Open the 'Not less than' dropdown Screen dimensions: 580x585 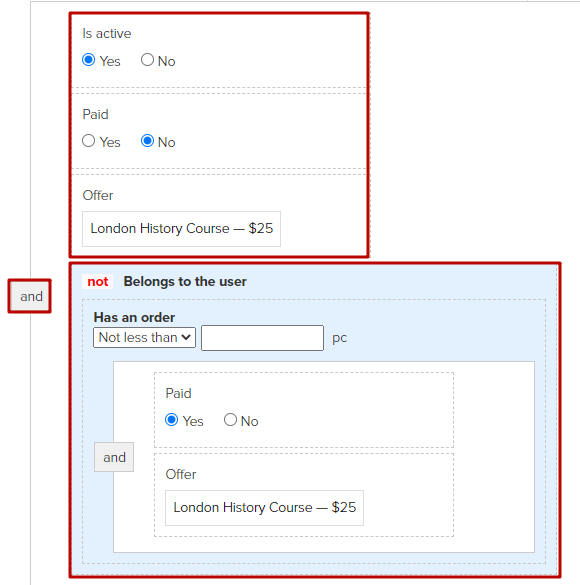(x=144, y=338)
